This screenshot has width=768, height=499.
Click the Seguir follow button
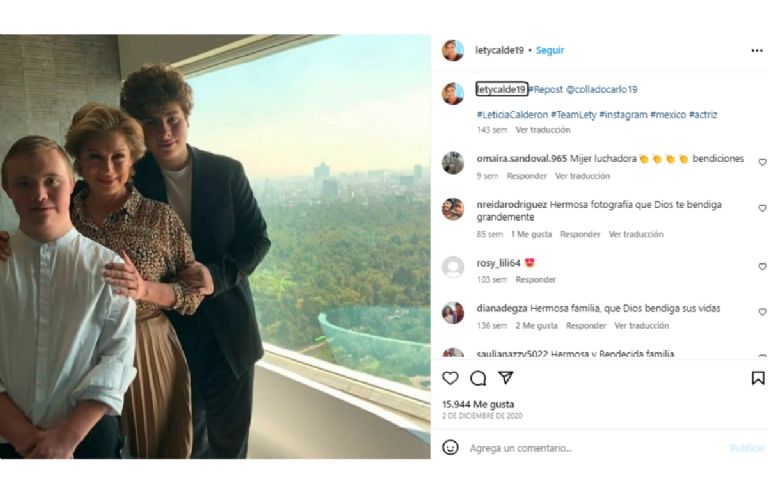point(550,50)
